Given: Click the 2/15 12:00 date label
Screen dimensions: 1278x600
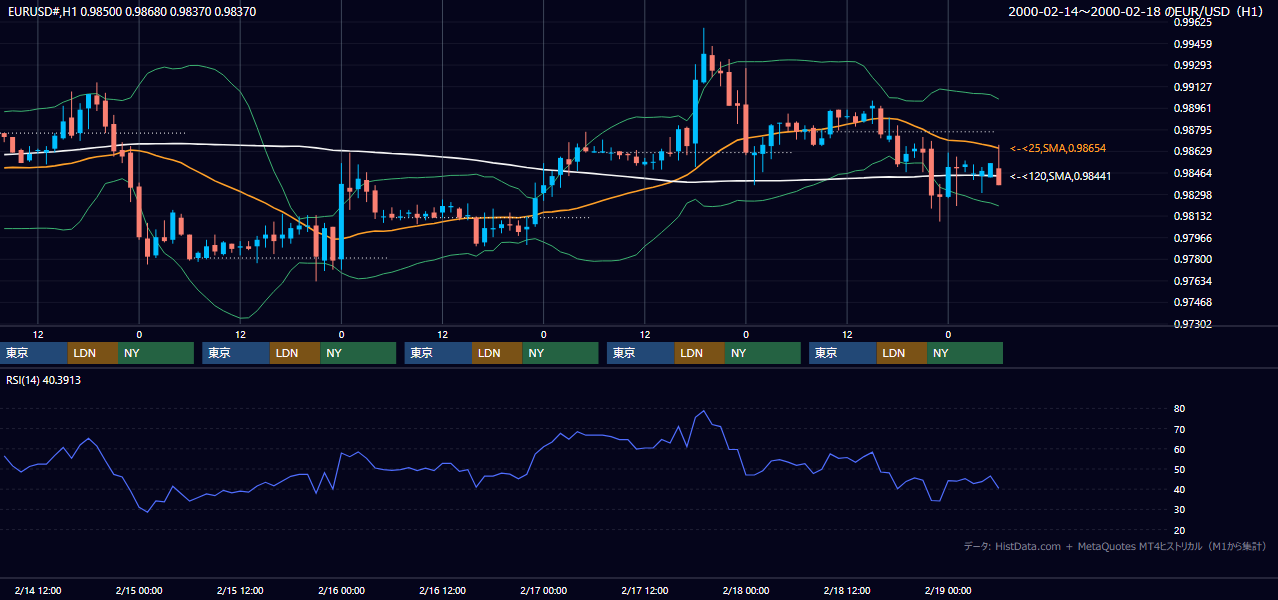Looking at the screenshot, I should click(240, 590).
